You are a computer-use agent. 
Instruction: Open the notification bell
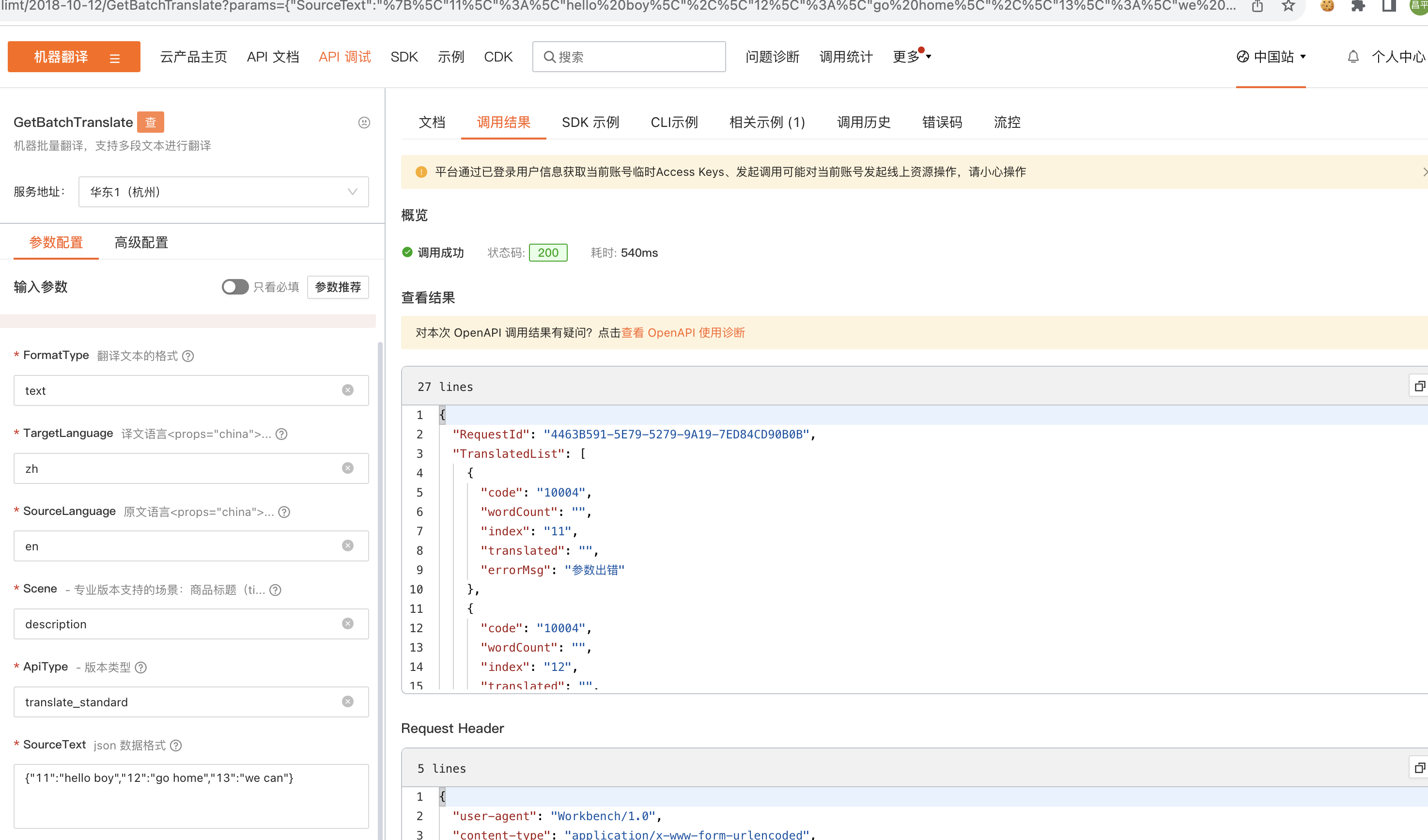[1353, 57]
